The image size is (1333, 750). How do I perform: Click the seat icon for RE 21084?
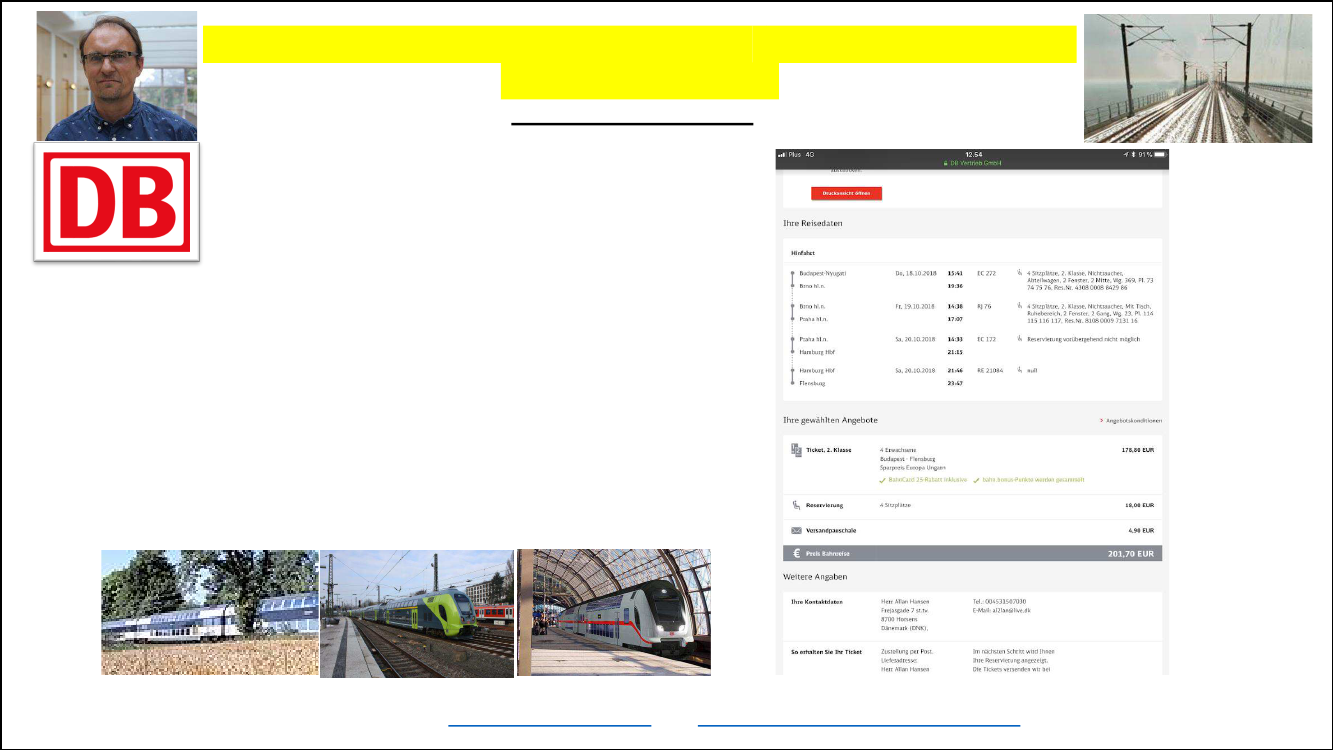[1019, 370]
